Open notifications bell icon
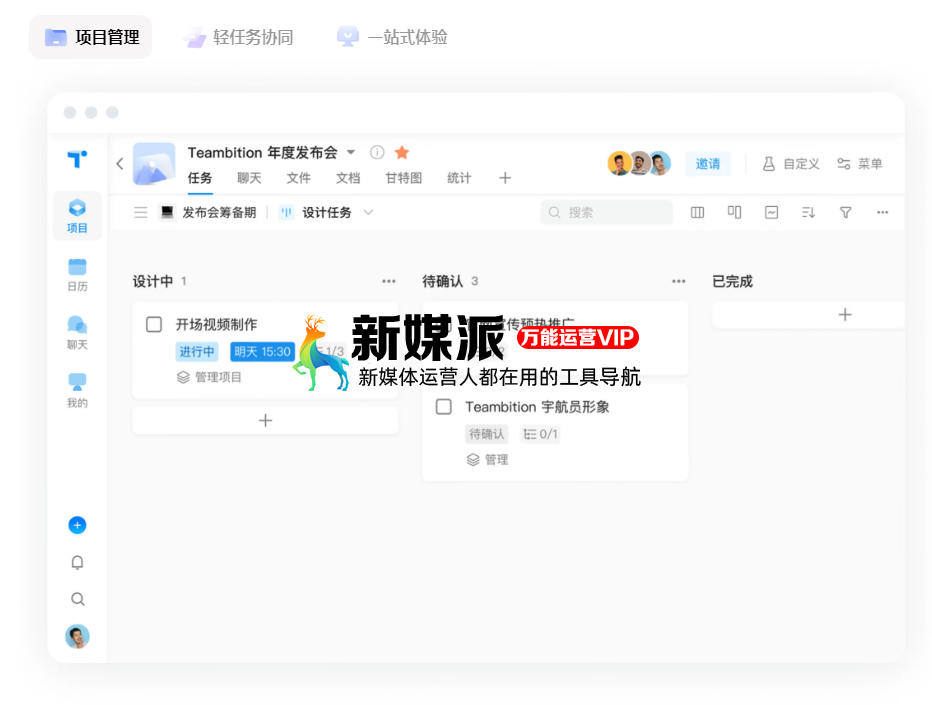 [x=77, y=562]
